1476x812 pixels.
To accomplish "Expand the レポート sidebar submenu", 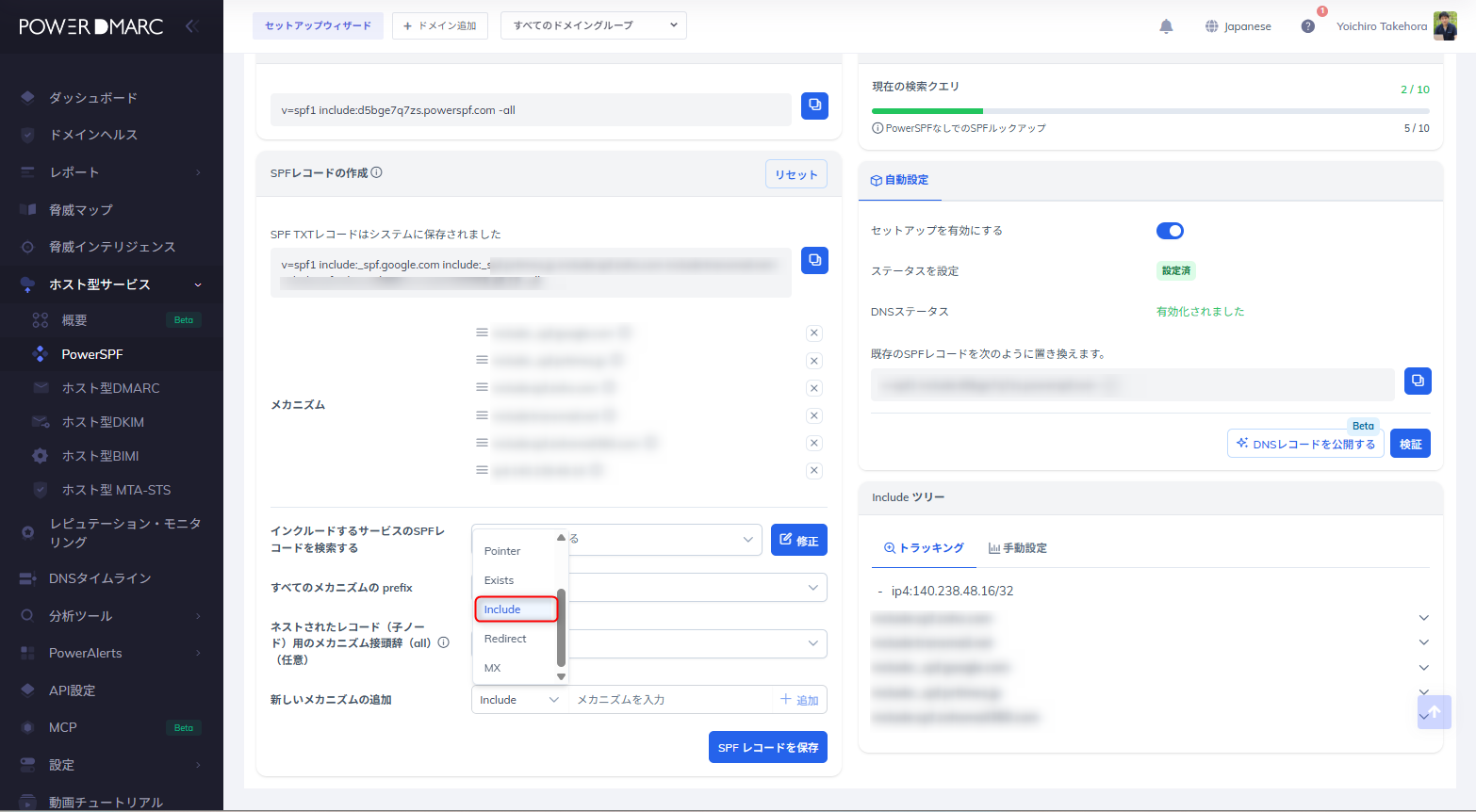I will (x=198, y=172).
